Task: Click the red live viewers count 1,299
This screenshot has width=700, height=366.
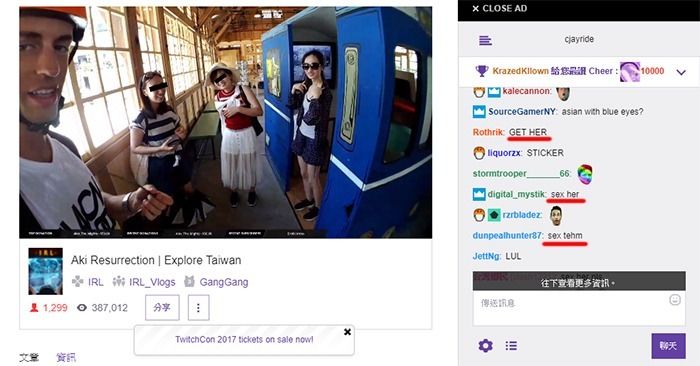Action: pyautogui.click(x=55, y=308)
